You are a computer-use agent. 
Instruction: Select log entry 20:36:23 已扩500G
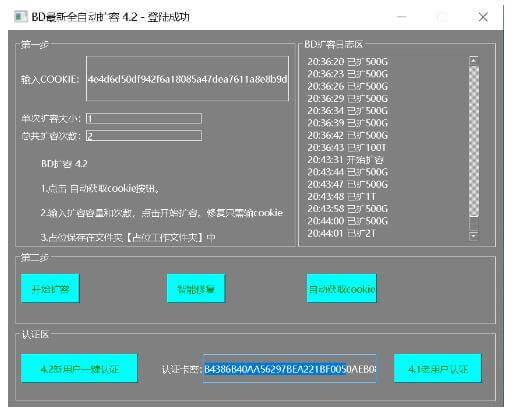(x=347, y=74)
